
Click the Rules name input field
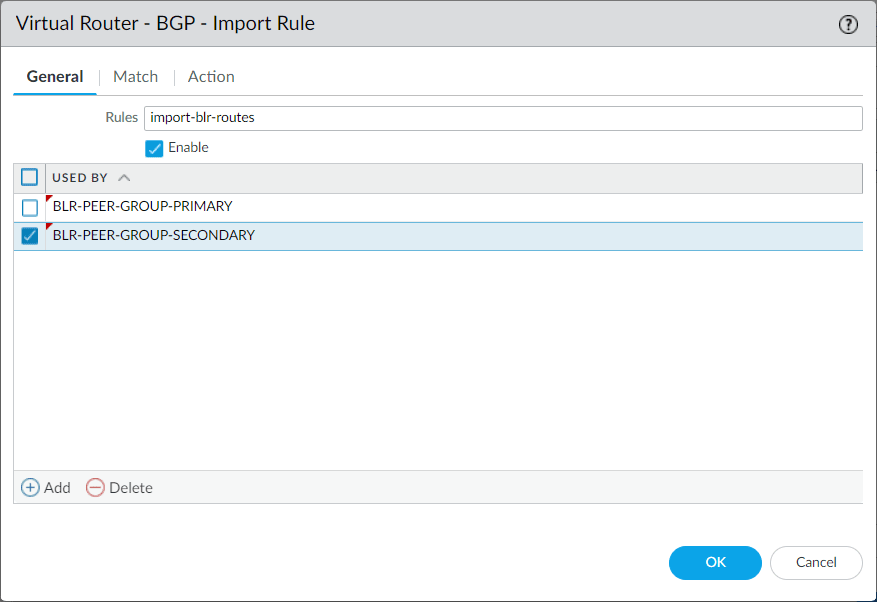pyautogui.click(x=400, y=117)
